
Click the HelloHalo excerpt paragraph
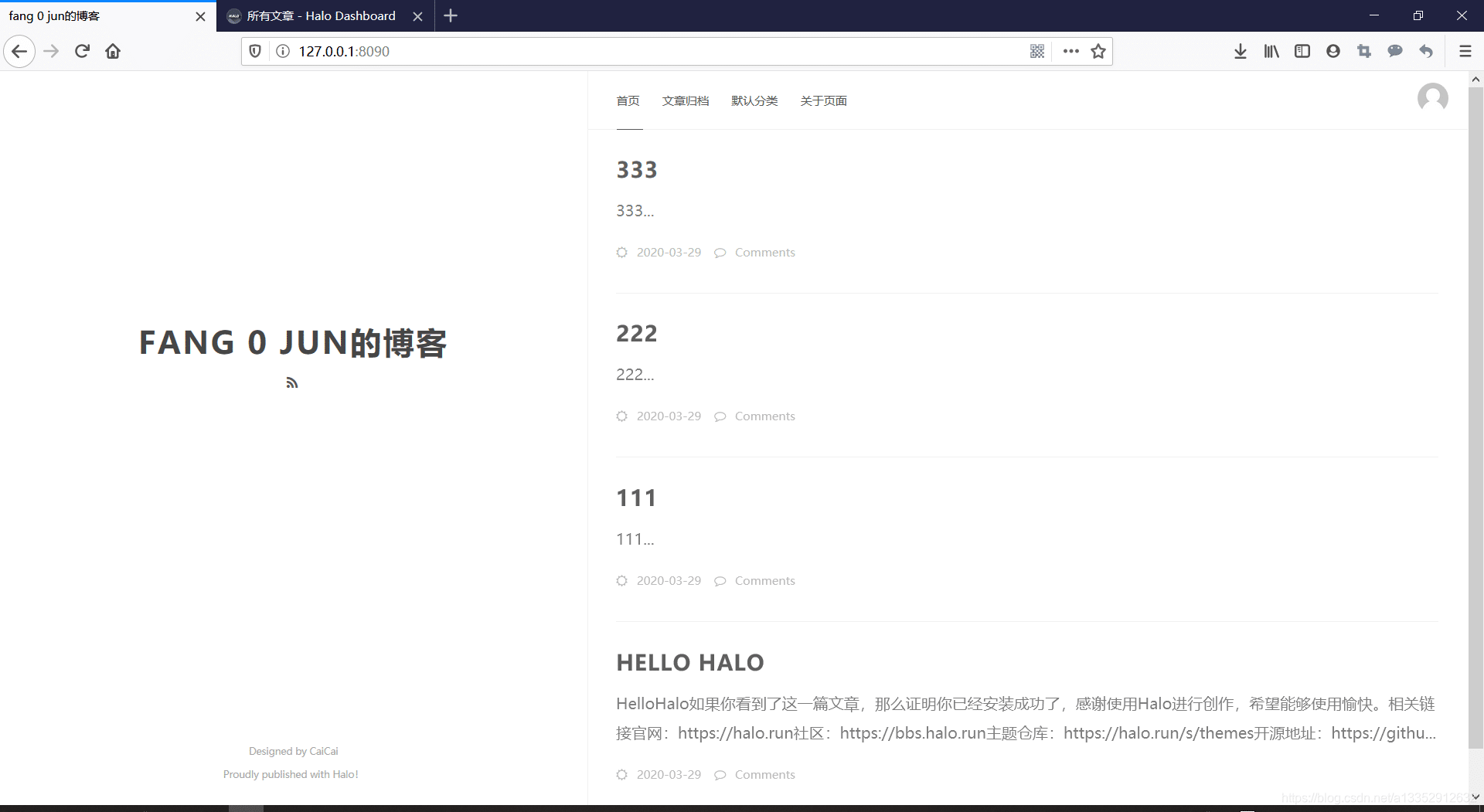(x=1026, y=719)
